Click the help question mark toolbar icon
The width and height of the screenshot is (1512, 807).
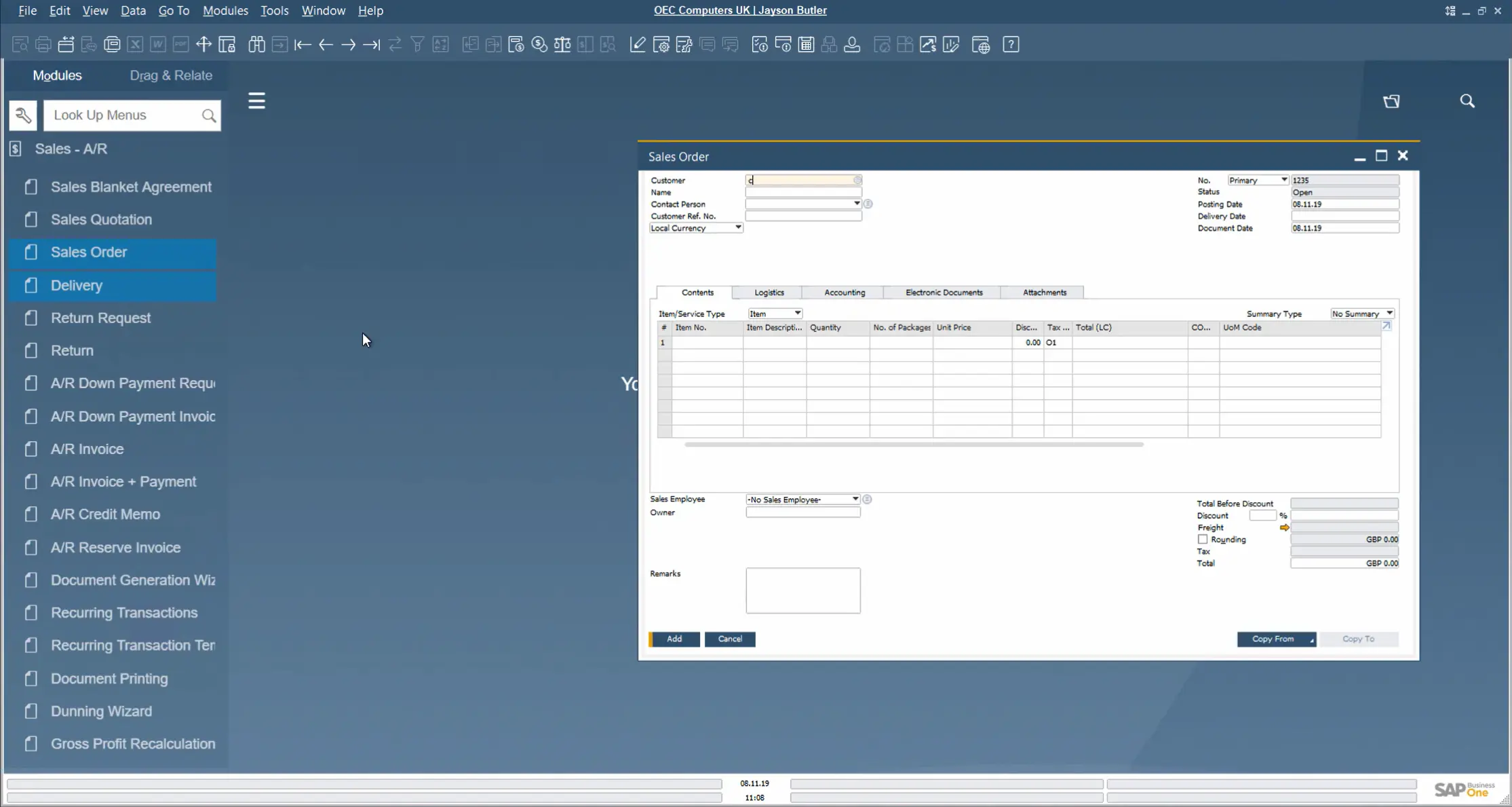click(x=1011, y=45)
